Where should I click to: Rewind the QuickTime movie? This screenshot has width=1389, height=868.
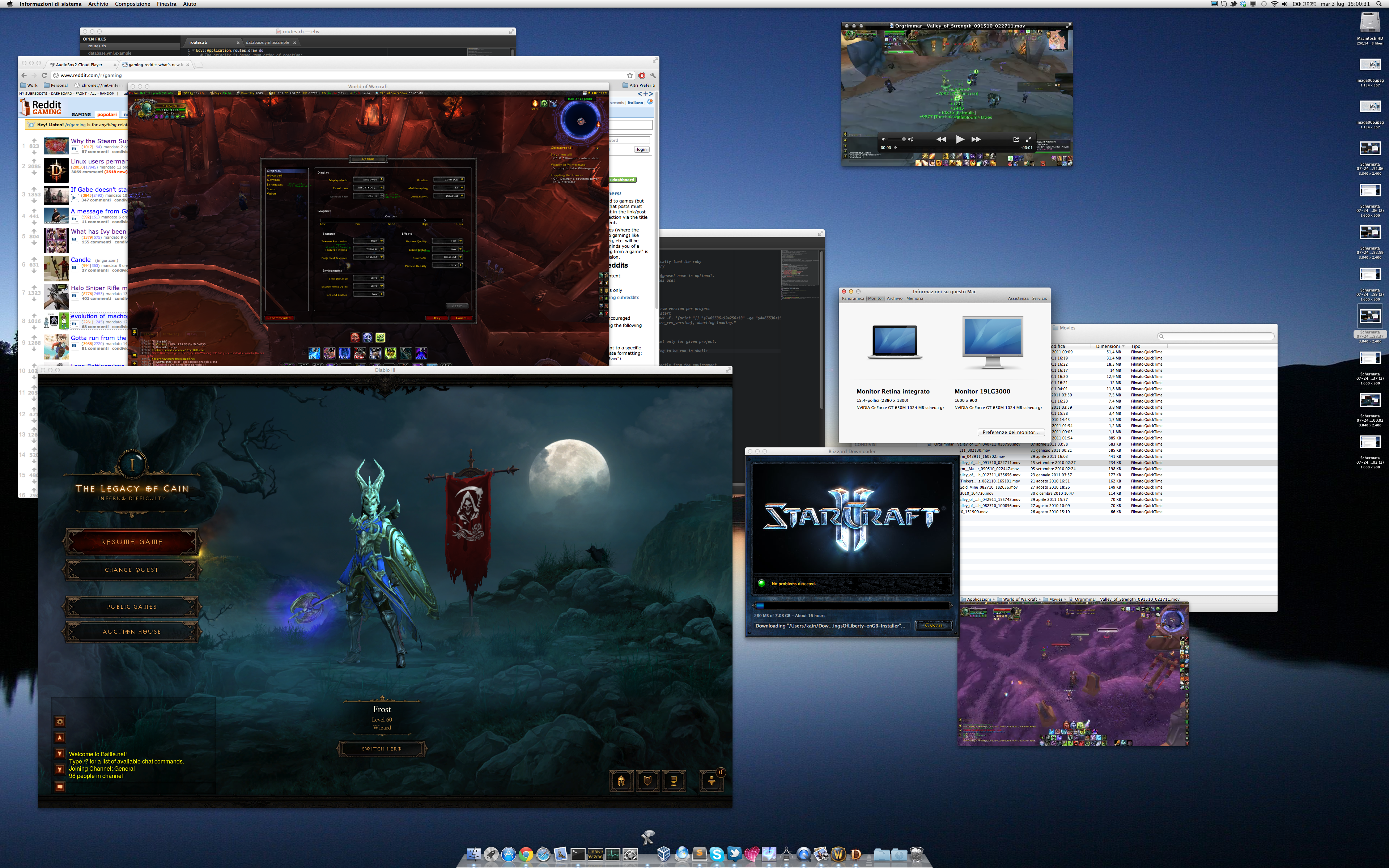941,140
